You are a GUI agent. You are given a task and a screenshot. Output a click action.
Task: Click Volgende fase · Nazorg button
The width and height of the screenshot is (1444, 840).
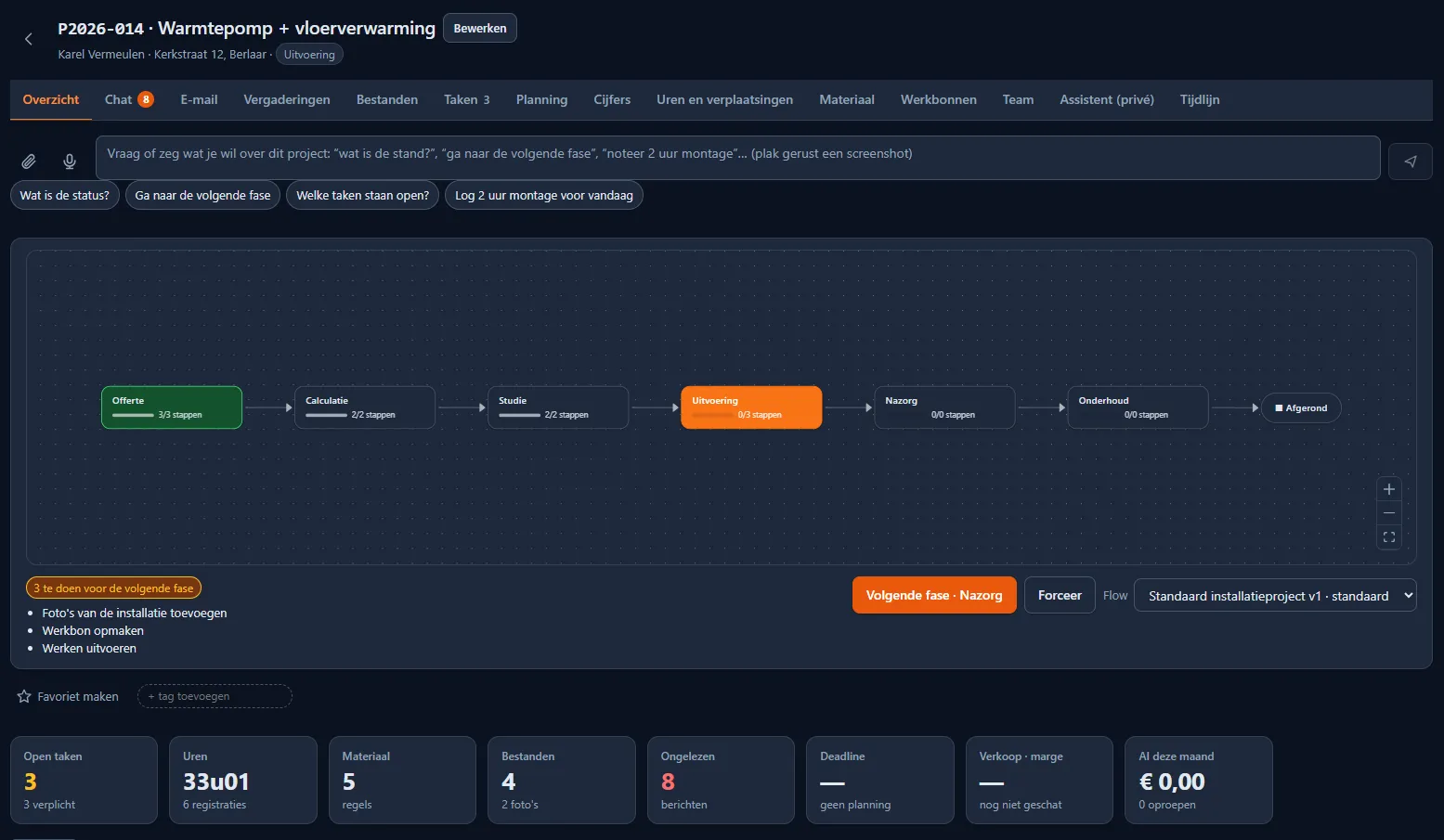(x=934, y=595)
